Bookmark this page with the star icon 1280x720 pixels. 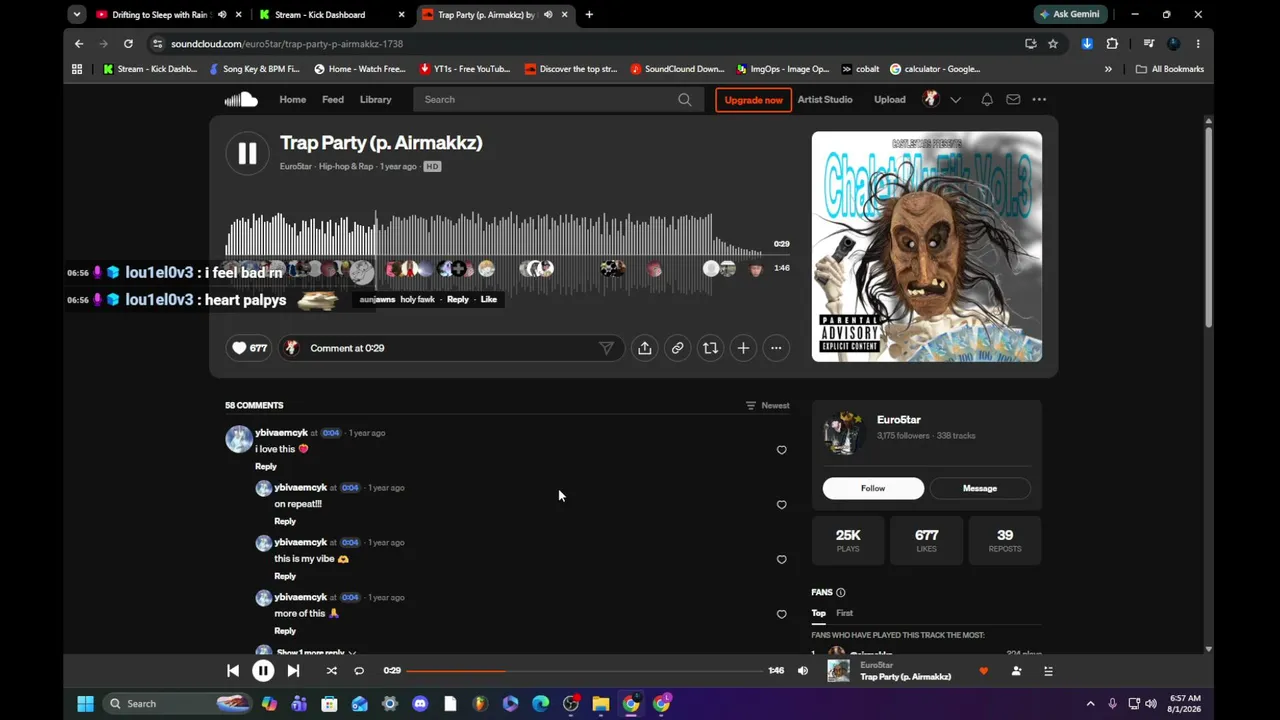pyautogui.click(x=1053, y=44)
